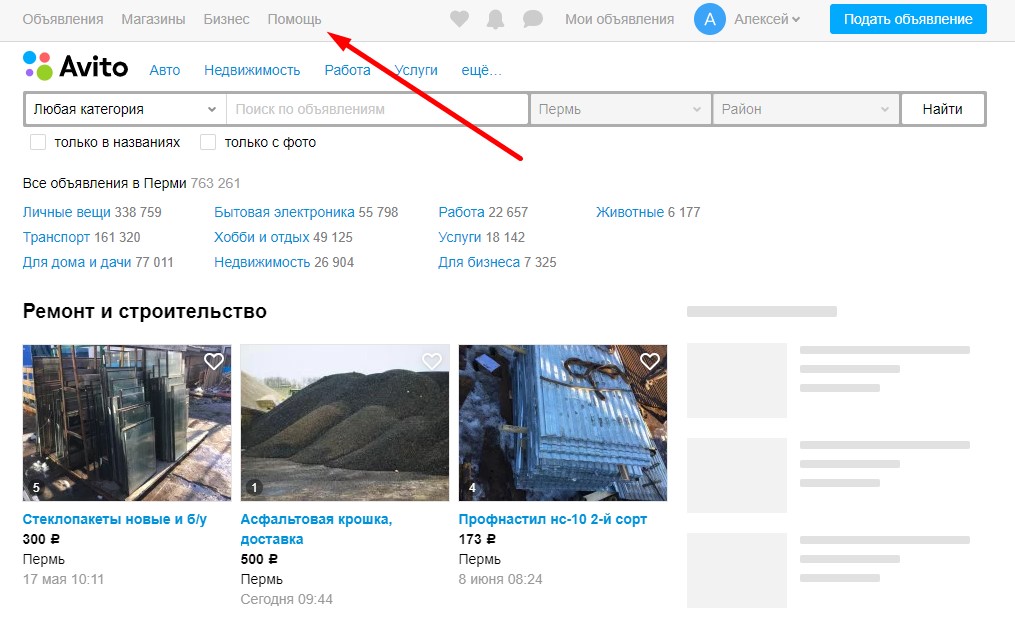The image size is (1015, 617).
Task: Click date '8 июня 08:24'
Action: coord(500,579)
